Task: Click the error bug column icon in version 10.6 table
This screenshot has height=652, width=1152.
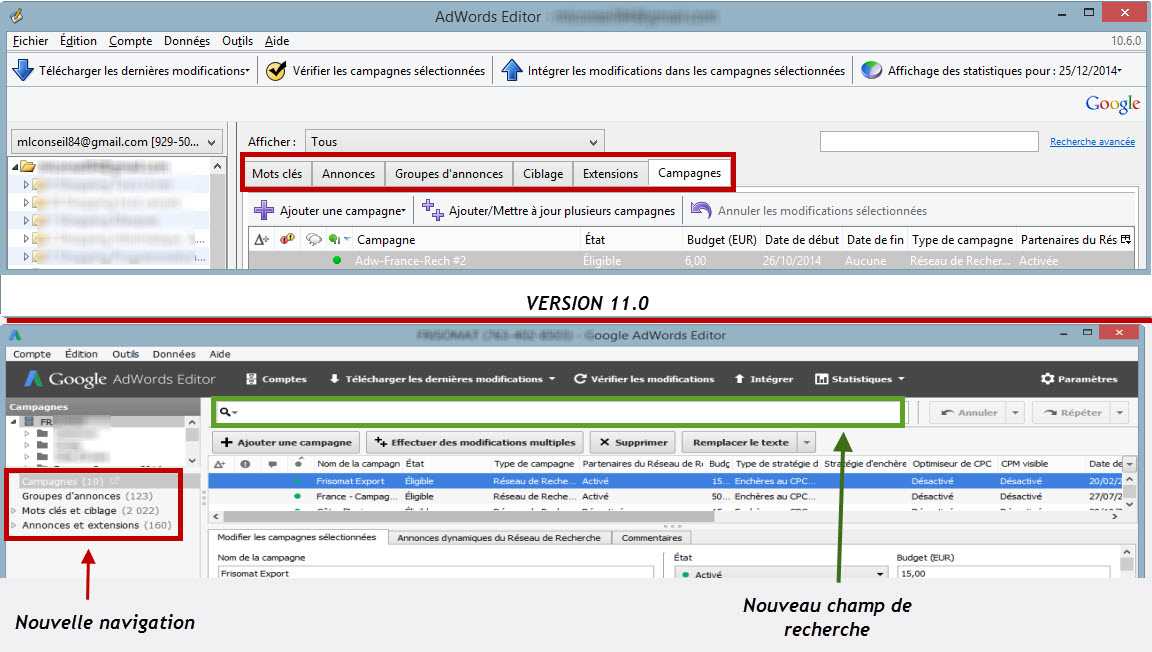Action: point(287,239)
